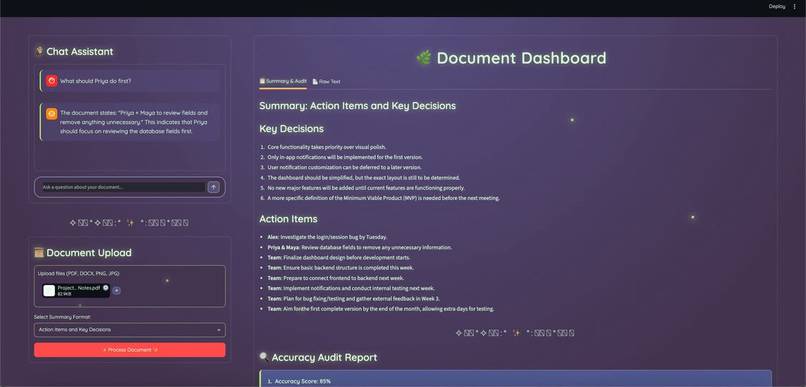This screenshot has height=387, width=806.
Task: Click the 'What should Priya do first?' message
Action: pos(96,81)
